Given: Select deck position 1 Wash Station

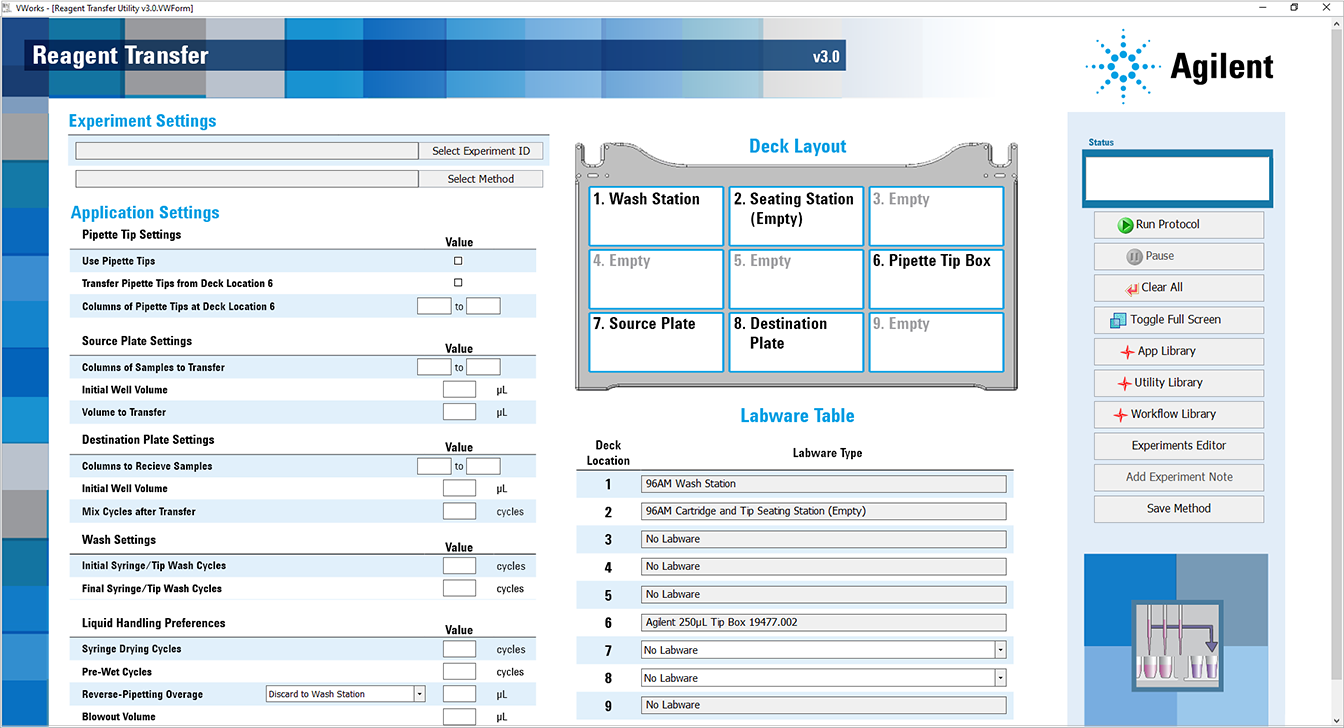Looking at the screenshot, I should (x=656, y=216).
